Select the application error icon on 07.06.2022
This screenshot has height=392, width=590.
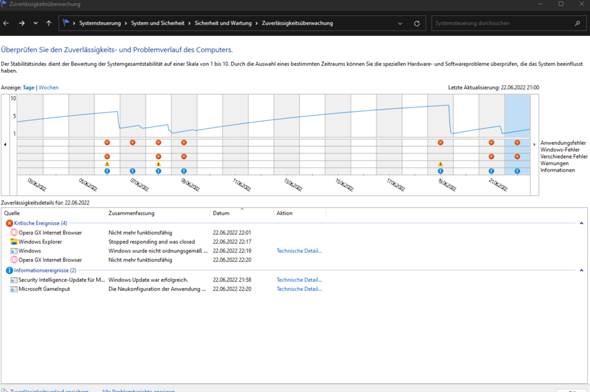click(x=132, y=143)
